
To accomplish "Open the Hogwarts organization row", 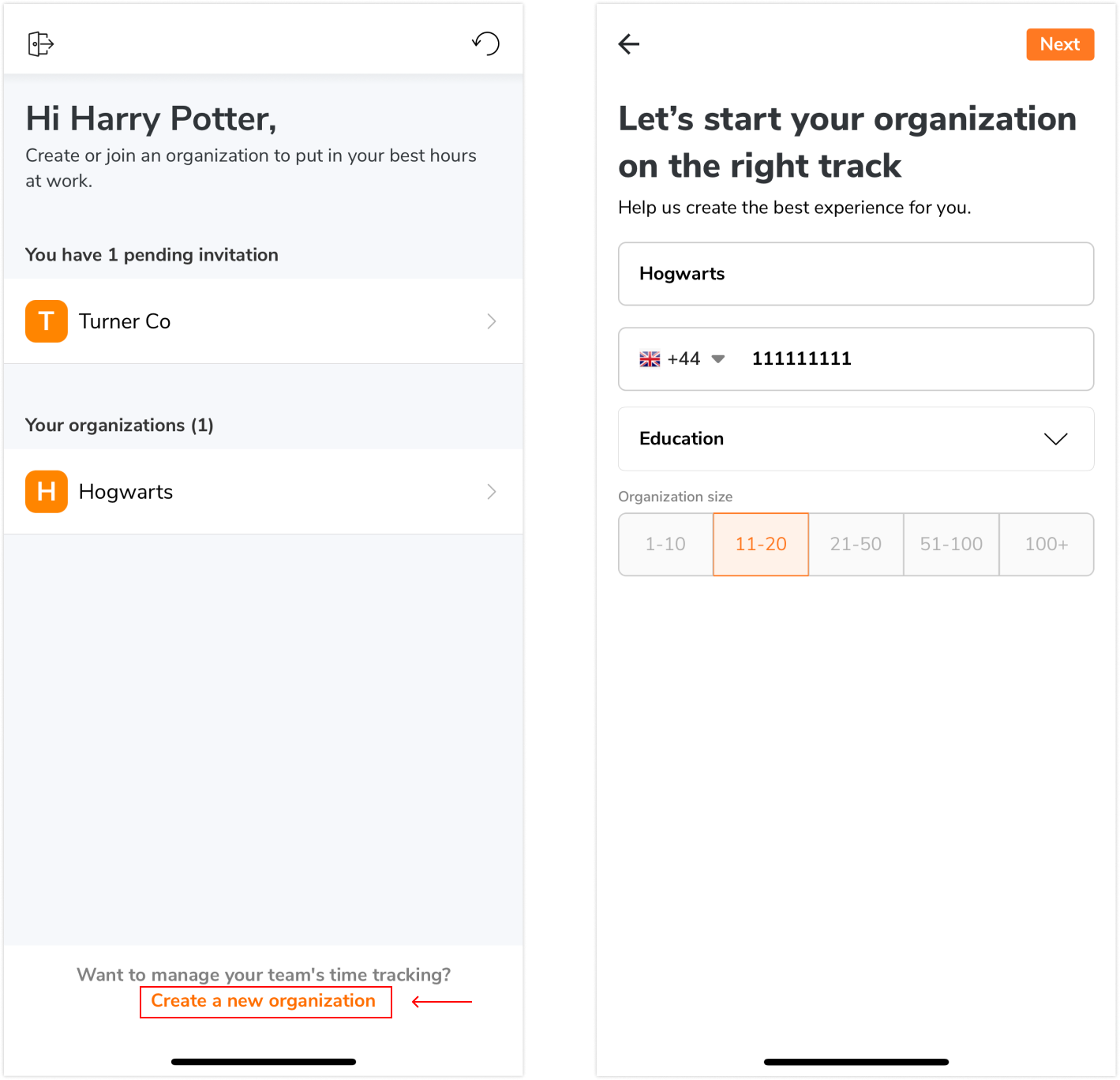I will (264, 492).
